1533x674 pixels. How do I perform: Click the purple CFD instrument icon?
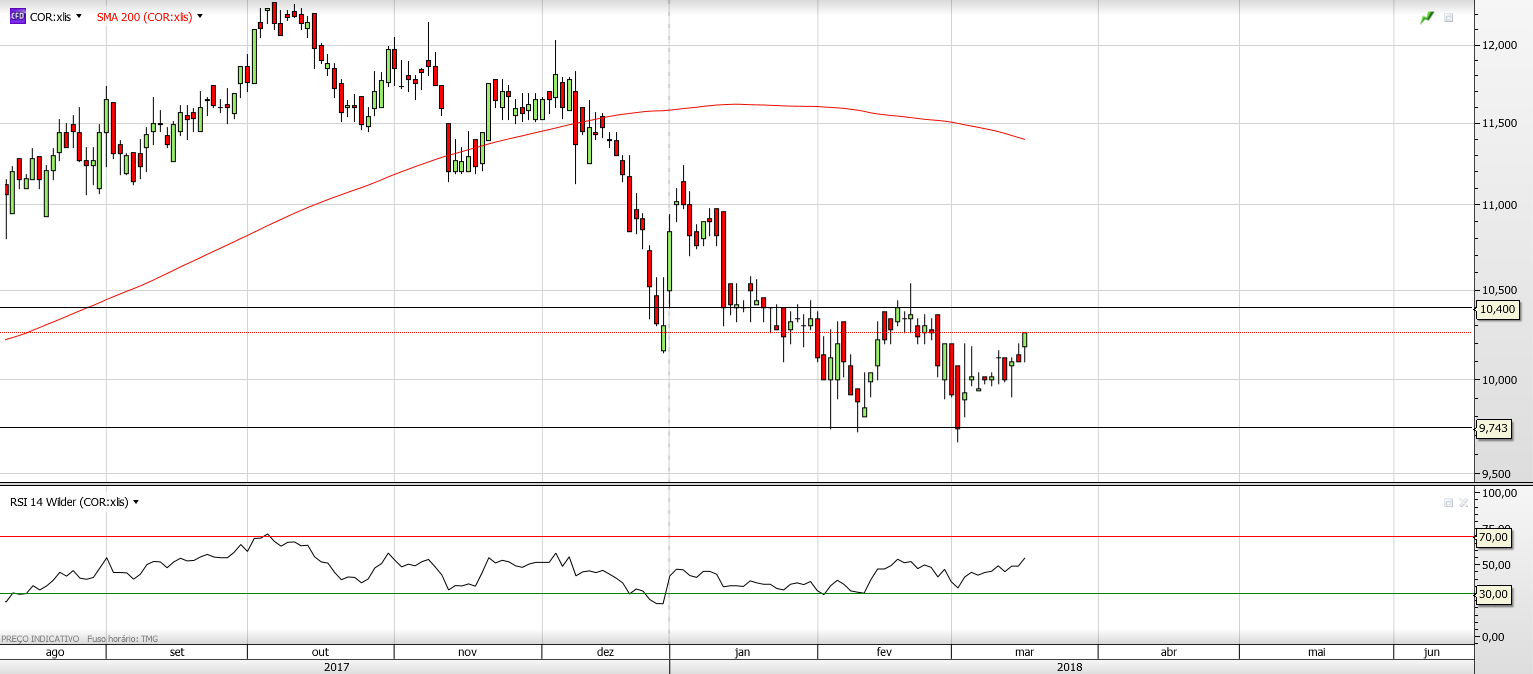coord(17,16)
